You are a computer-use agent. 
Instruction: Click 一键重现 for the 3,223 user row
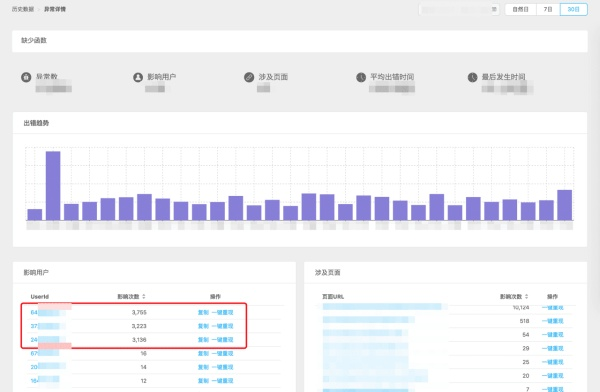(x=222, y=326)
